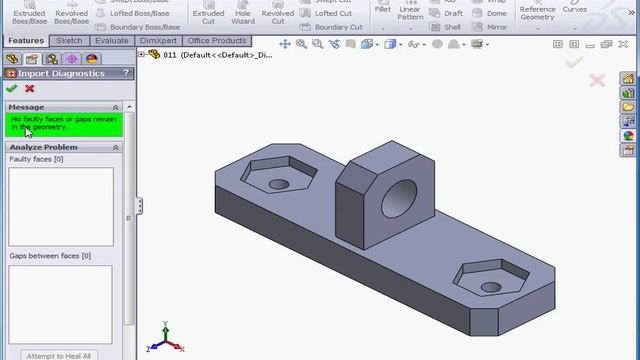Activate the Pan view tool
640x360 pixels.
coord(284,44)
